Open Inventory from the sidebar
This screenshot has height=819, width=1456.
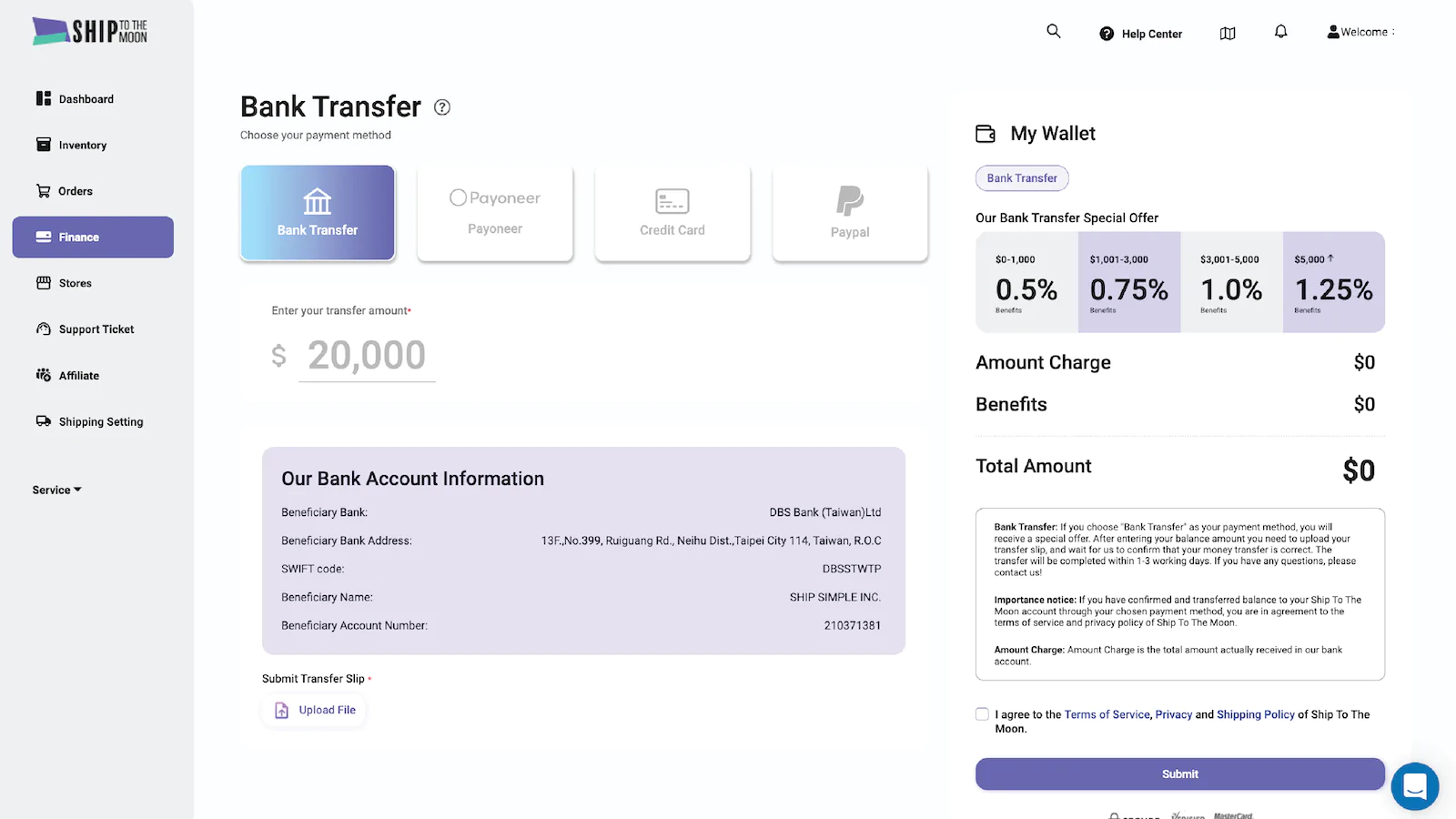pos(82,146)
